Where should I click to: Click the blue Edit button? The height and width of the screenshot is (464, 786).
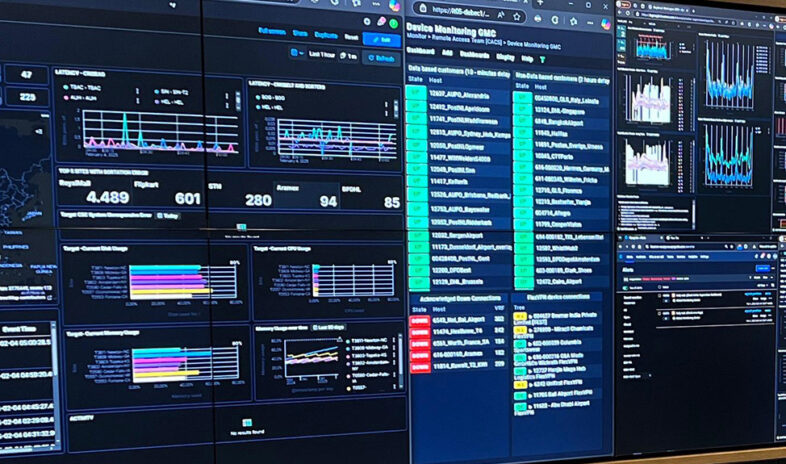point(381,39)
